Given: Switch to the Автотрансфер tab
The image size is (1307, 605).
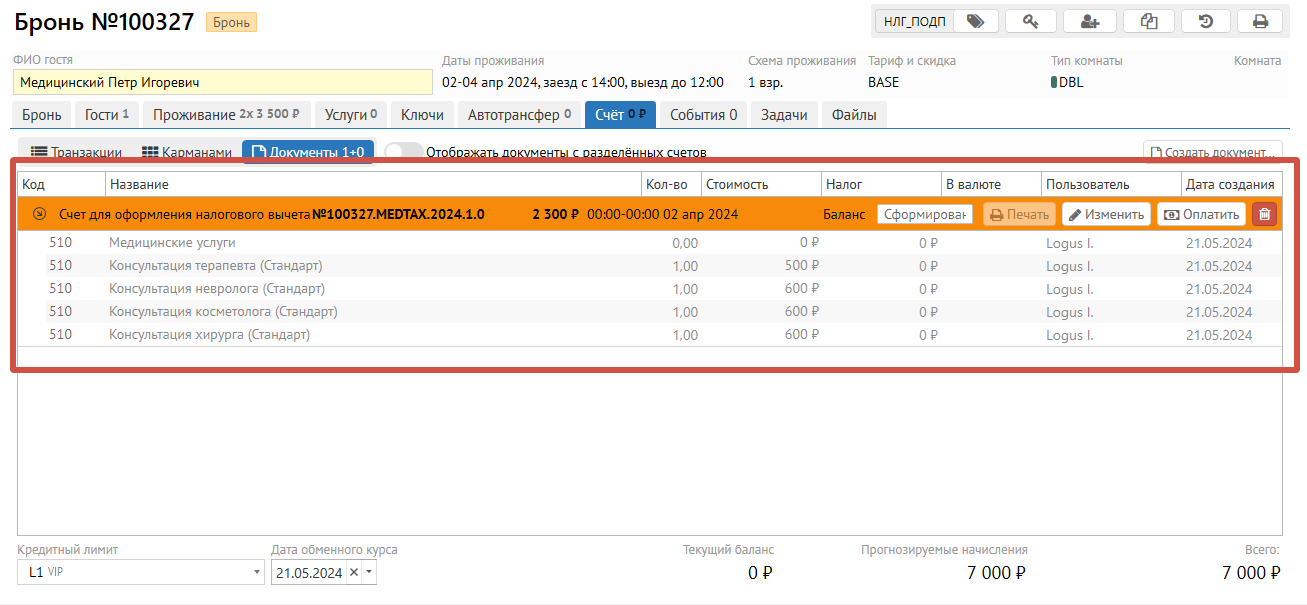Looking at the screenshot, I should pos(519,115).
